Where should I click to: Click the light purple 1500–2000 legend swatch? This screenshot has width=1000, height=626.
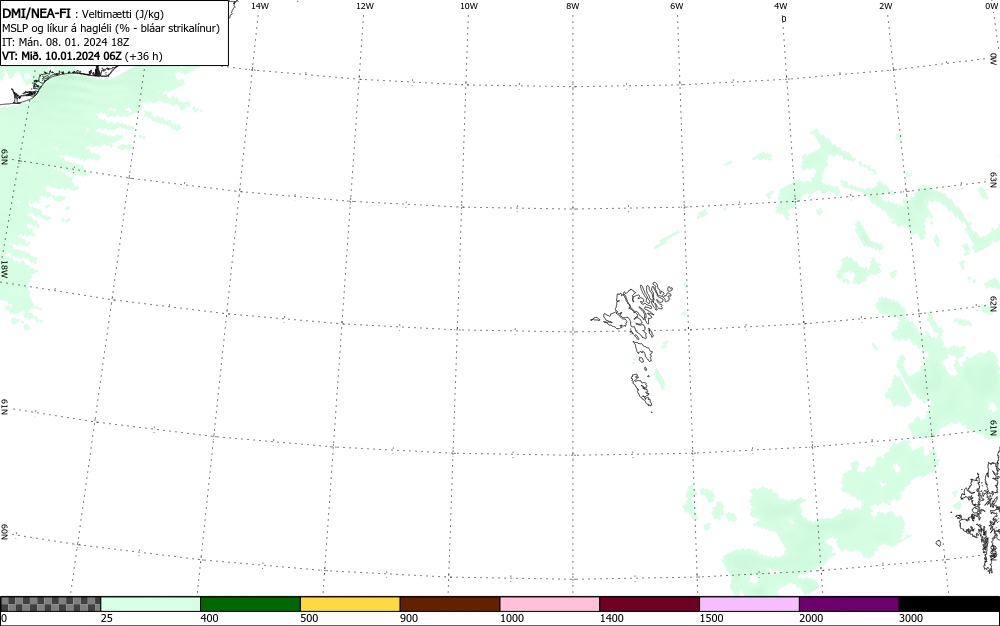pyautogui.click(x=749, y=604)
